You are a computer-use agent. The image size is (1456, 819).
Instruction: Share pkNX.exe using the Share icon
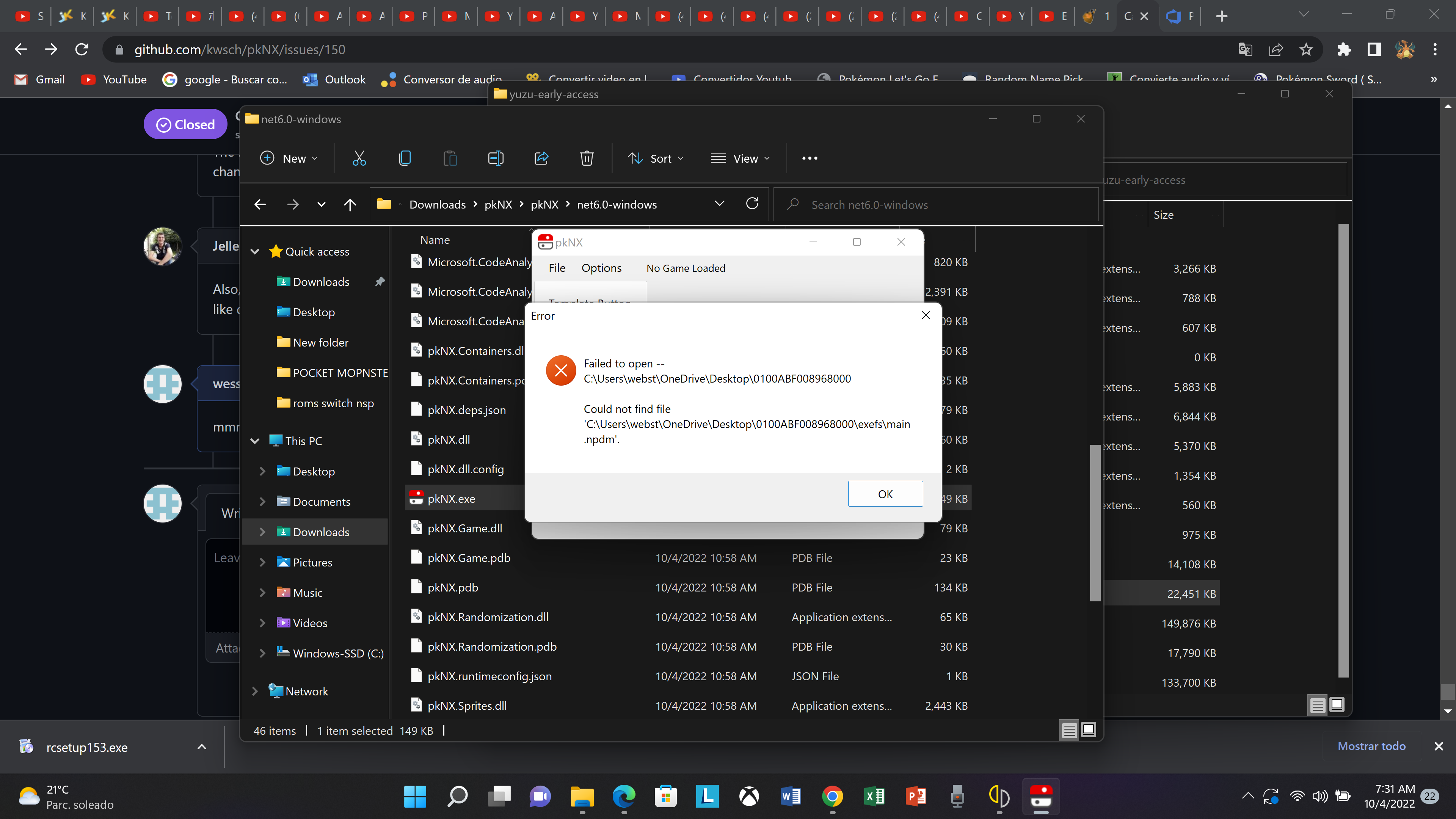(541, 158)
